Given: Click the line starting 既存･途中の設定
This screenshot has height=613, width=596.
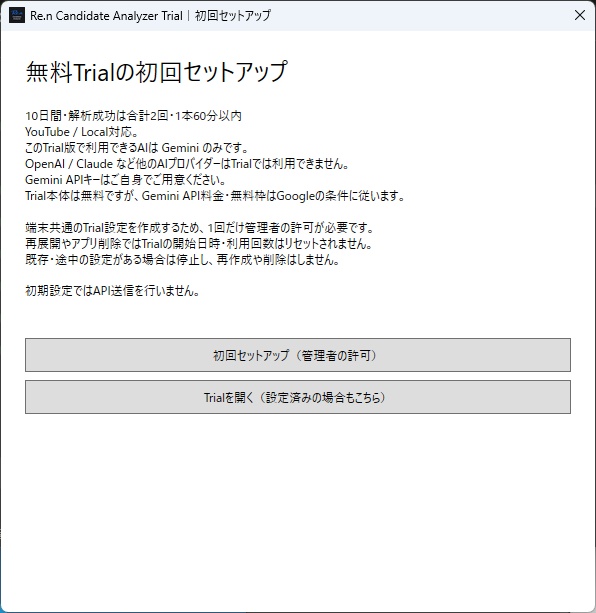Looking at the screenshot, I should [182, 260].
